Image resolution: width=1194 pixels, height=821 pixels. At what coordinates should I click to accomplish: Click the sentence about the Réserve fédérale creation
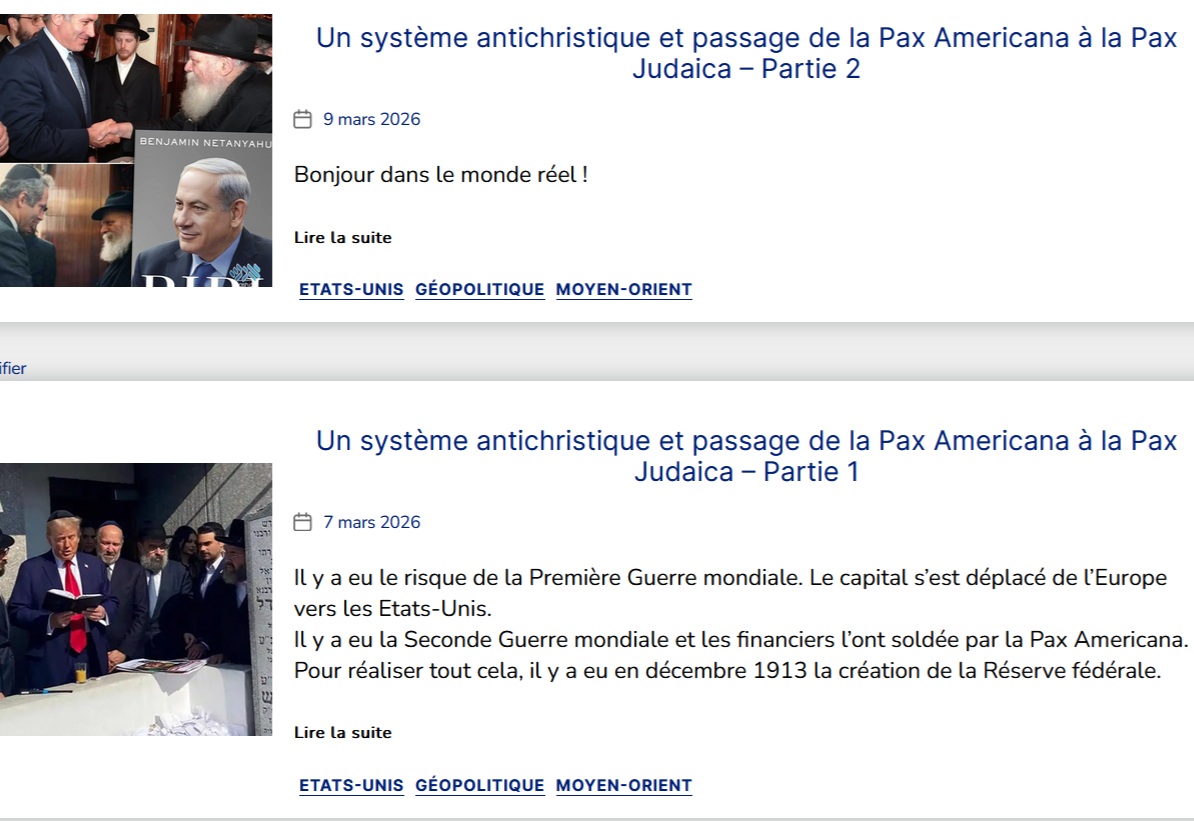point(727,671)
